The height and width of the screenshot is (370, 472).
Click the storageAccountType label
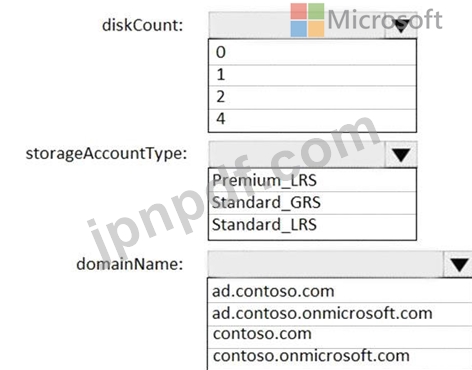point(106,154)
